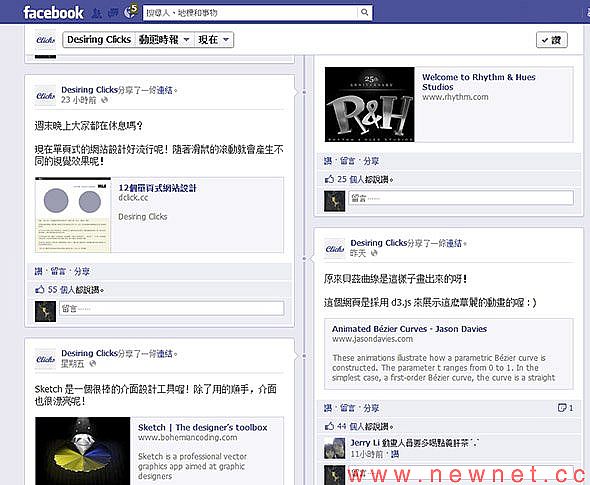Open the messages icon in top bar
This screenshot has width=590, height=485.
coord(113,13)
